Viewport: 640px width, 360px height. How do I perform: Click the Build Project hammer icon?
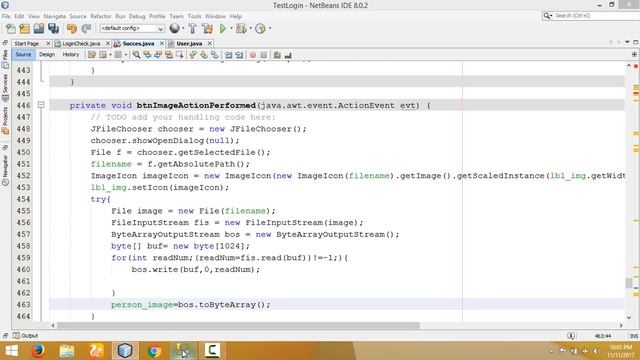[x=193, y=29]
